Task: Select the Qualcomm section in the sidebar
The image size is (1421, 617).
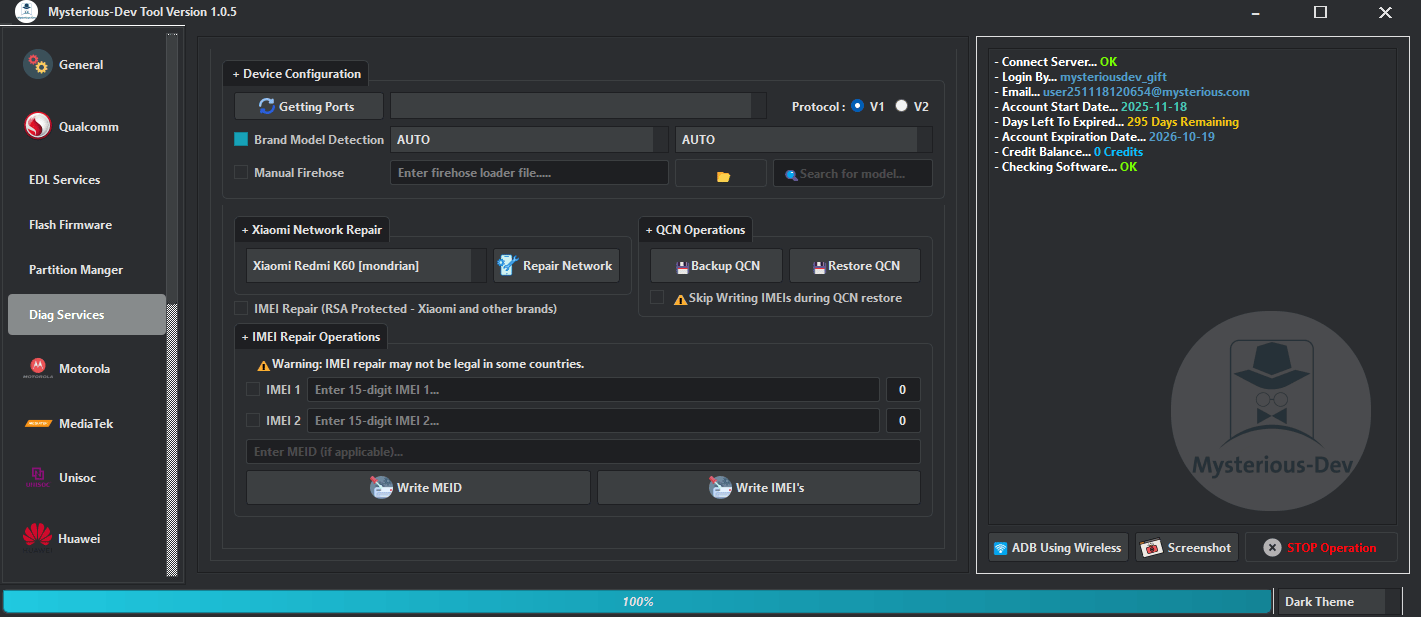Action: (x=87, y=126)
